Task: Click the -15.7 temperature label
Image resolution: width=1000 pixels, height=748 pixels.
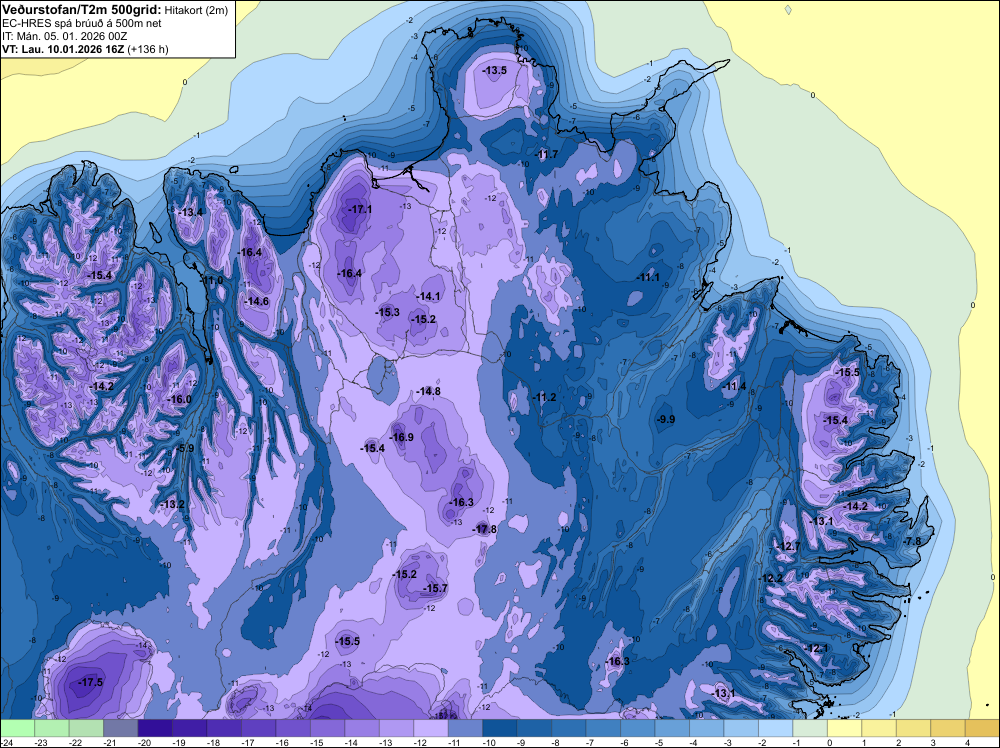Action: [x=436, y=589]
